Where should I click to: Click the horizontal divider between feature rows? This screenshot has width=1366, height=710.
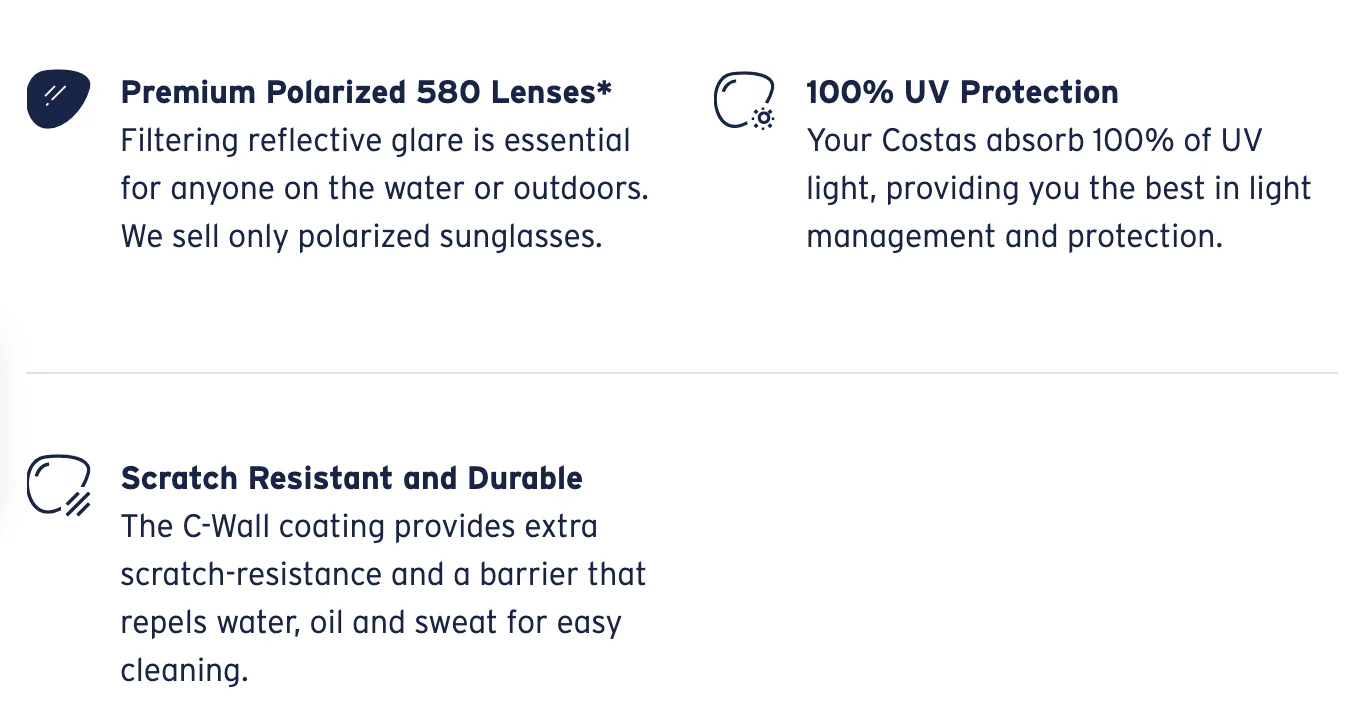point(682,373)
